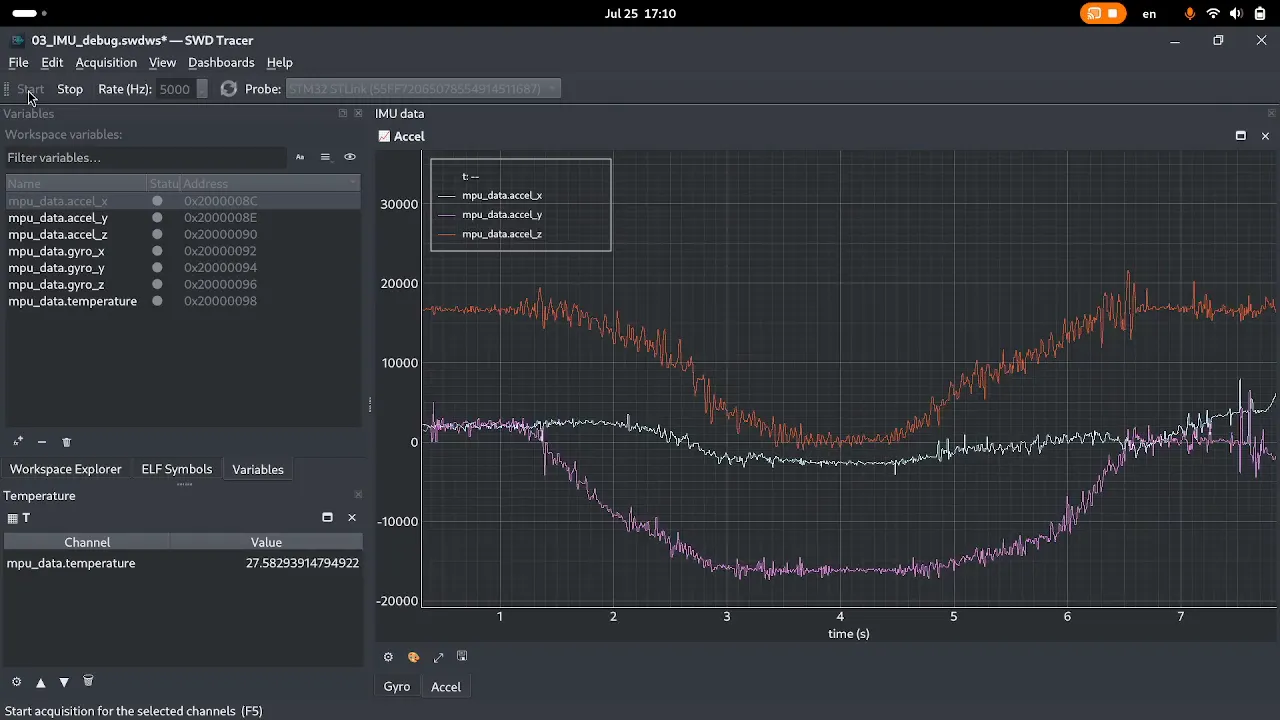This screenshot has height=720, width=1280.
Task: Open the filter options list dropdown
Action: pyautogui.click(x=325, y=157)
